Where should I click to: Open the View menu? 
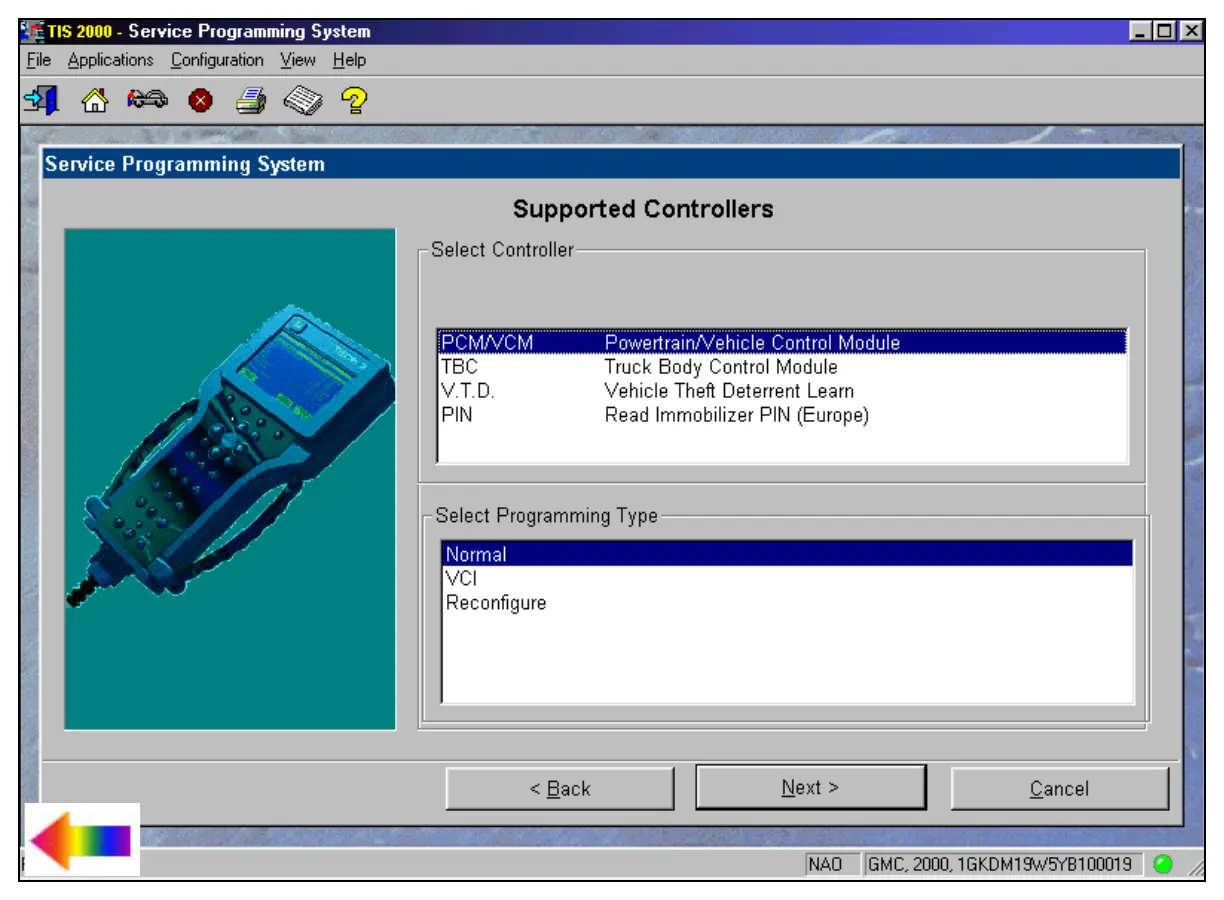[x=297, y=60]
